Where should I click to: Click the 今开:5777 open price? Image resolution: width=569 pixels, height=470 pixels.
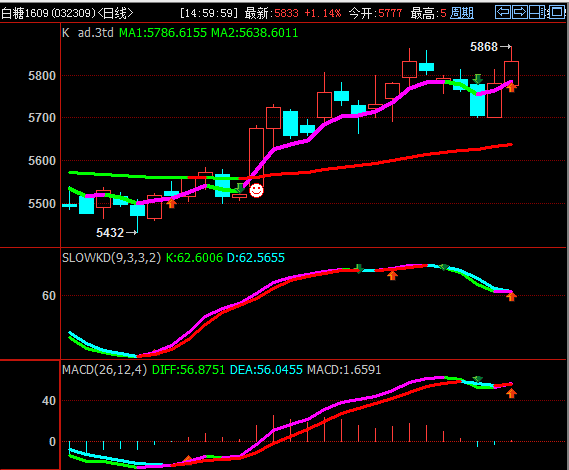[376, 13]
